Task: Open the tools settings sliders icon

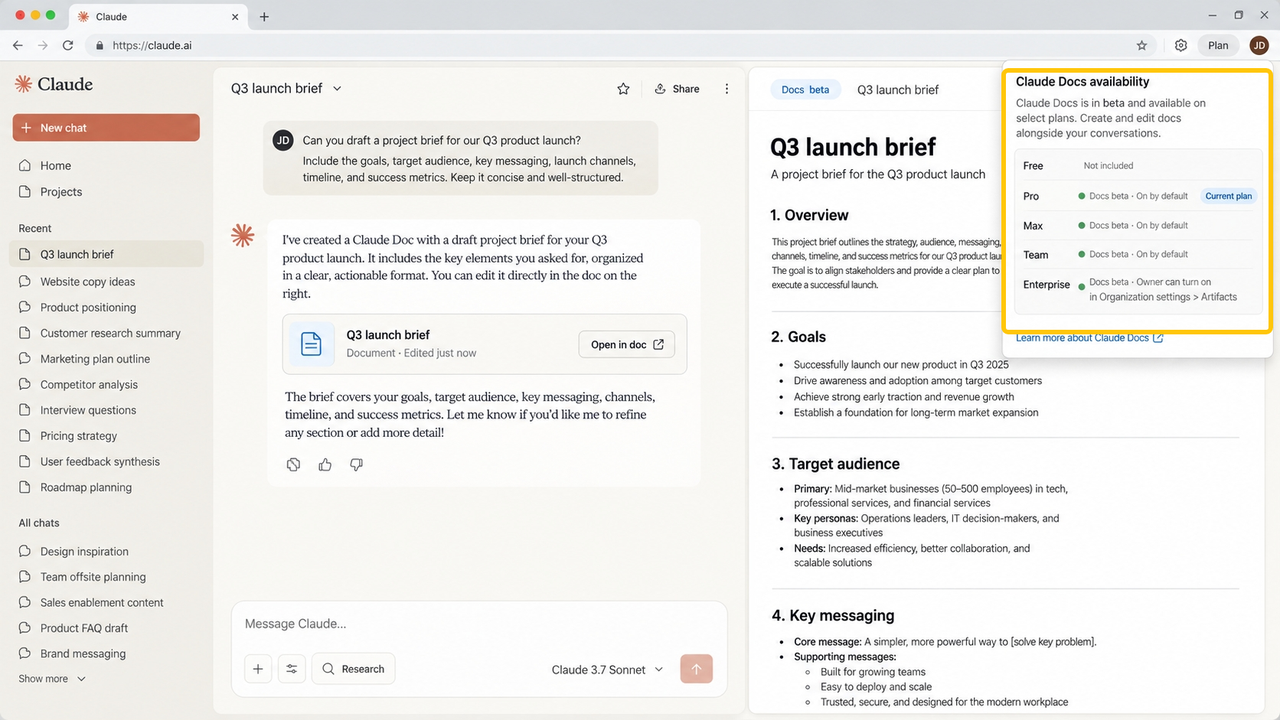Action: 292,669
